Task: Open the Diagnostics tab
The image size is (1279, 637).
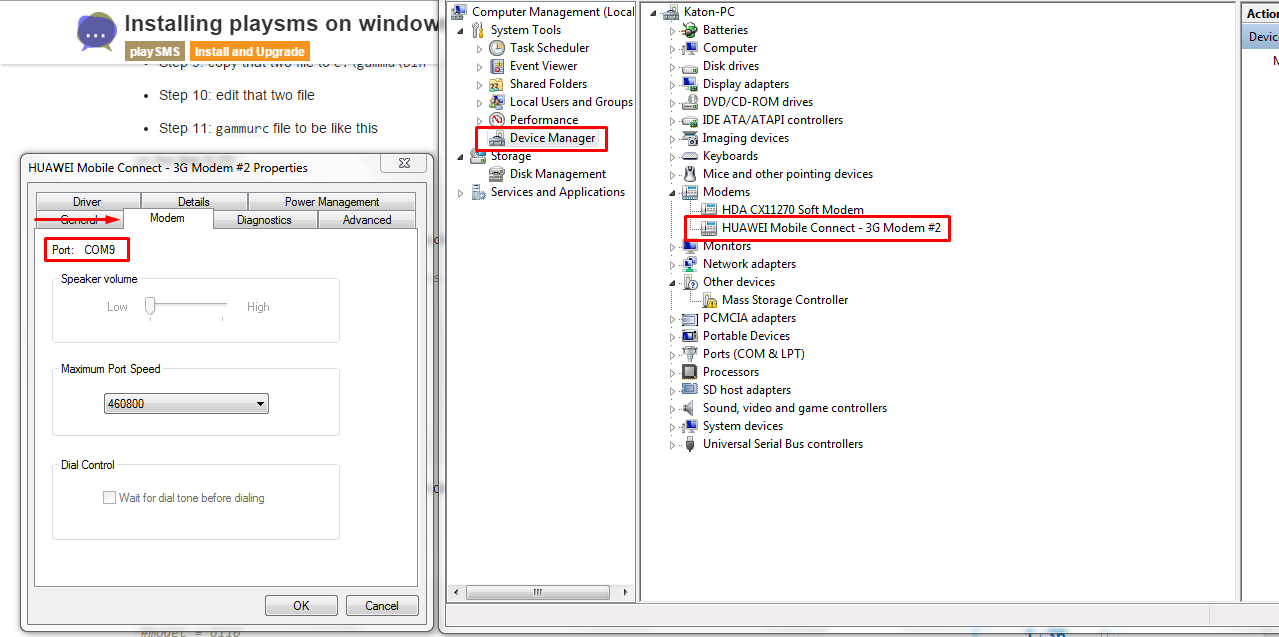Action: click(x=265, y=220)
